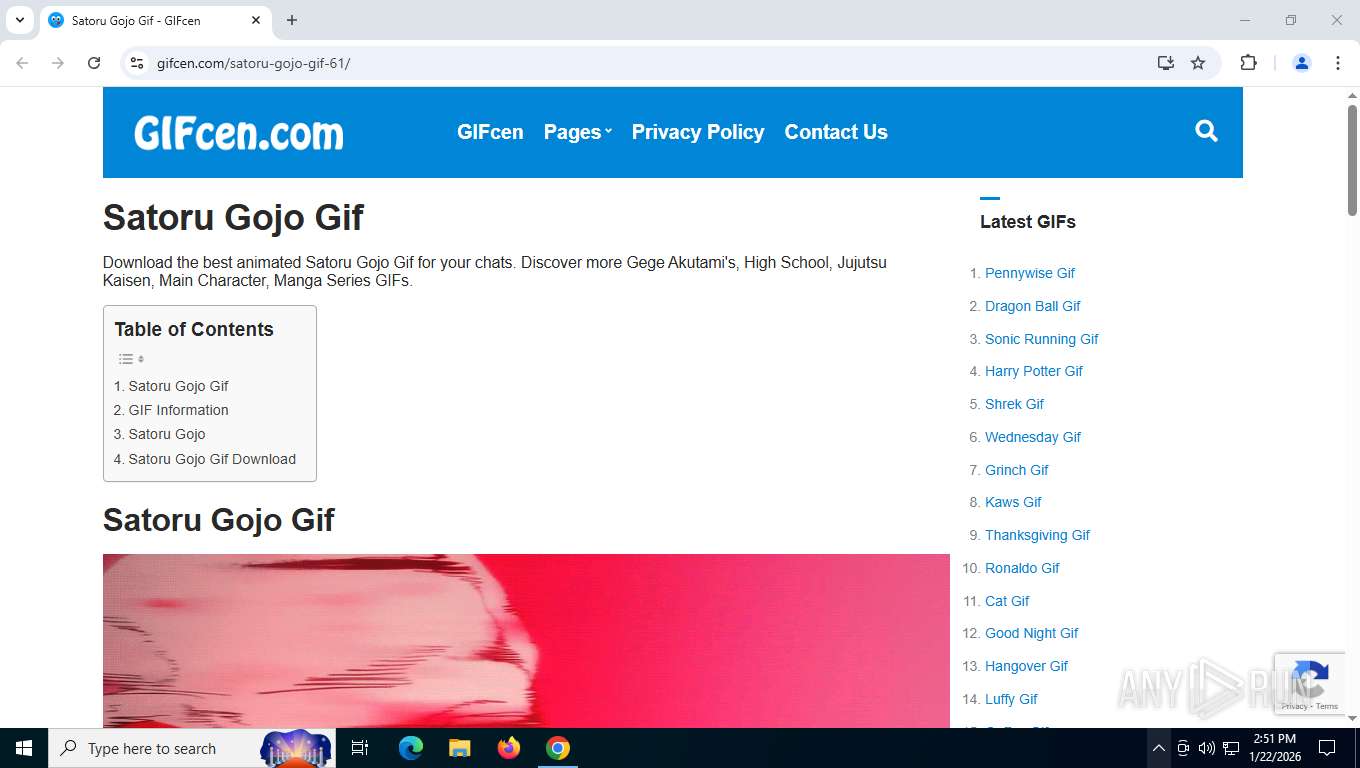Open the Dragon Ball Gif link

tap(1033, 306)
